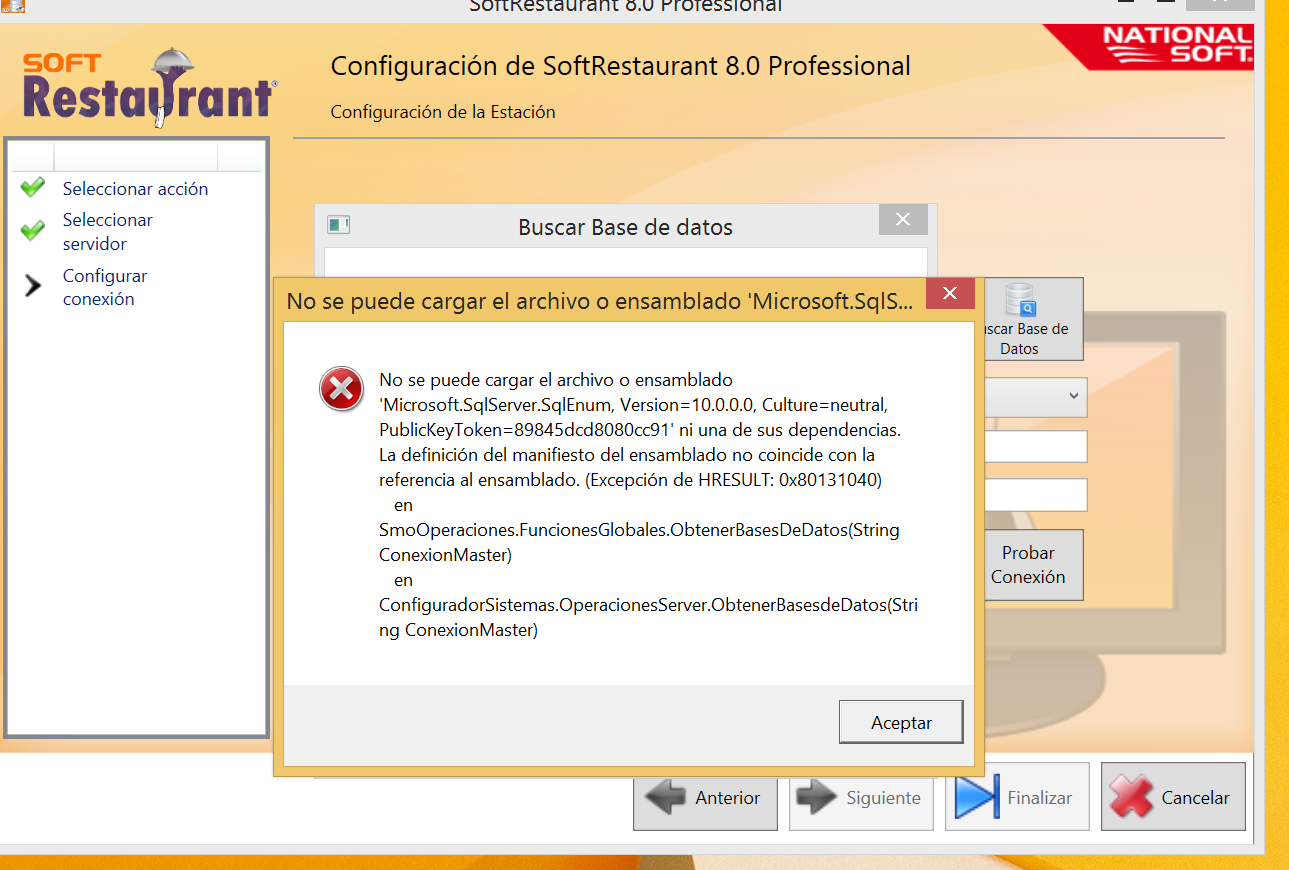This screenshot has width=1289, height=870.
Task: Click the Soft Restaurant logo
Action: 150,87
